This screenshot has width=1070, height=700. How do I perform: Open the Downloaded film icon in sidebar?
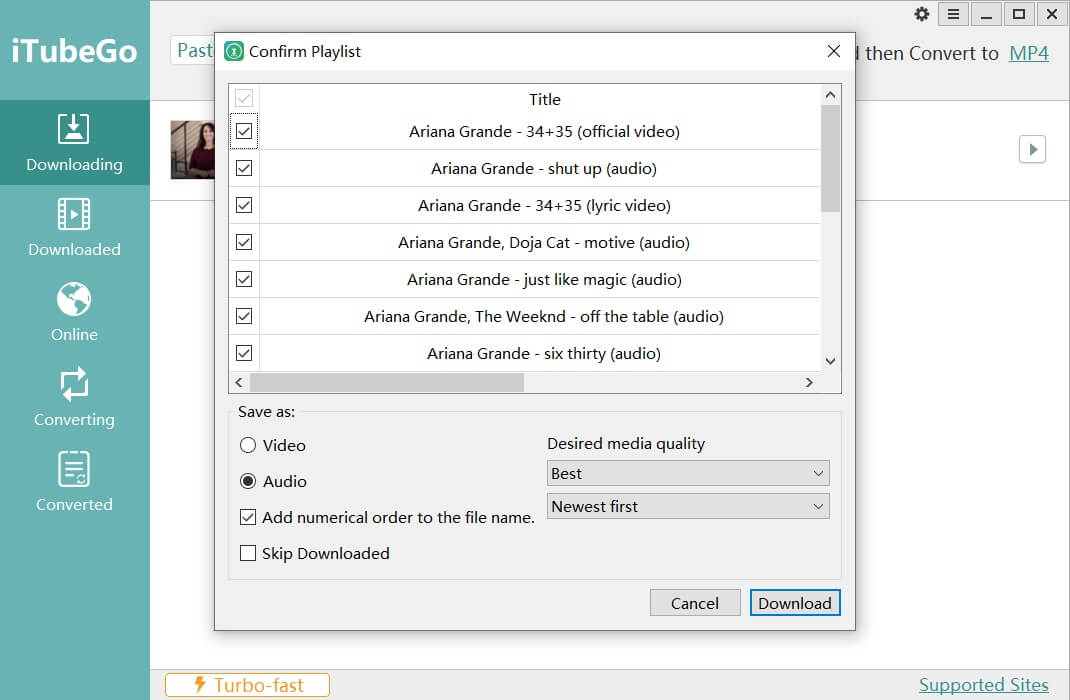74,214
